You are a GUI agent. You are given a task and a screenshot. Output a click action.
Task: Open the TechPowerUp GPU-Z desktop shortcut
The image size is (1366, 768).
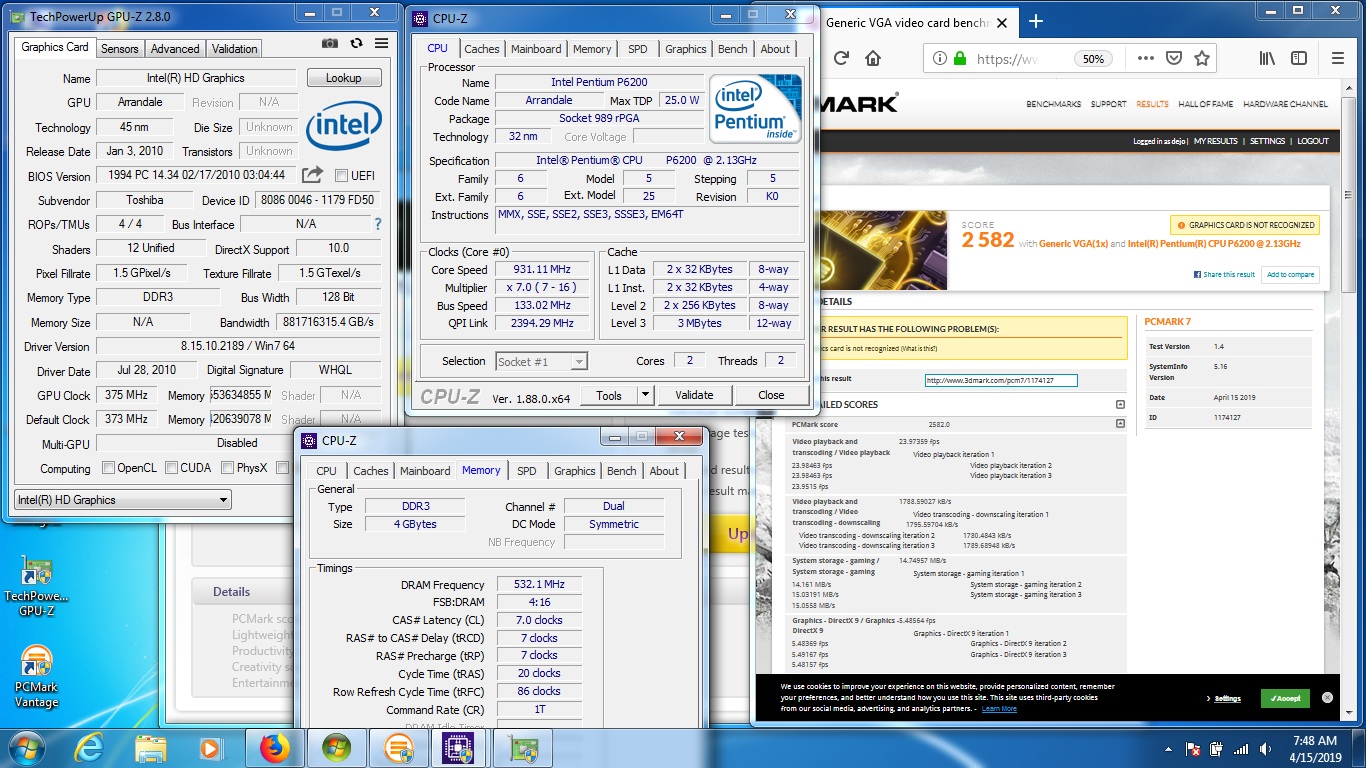37,585
